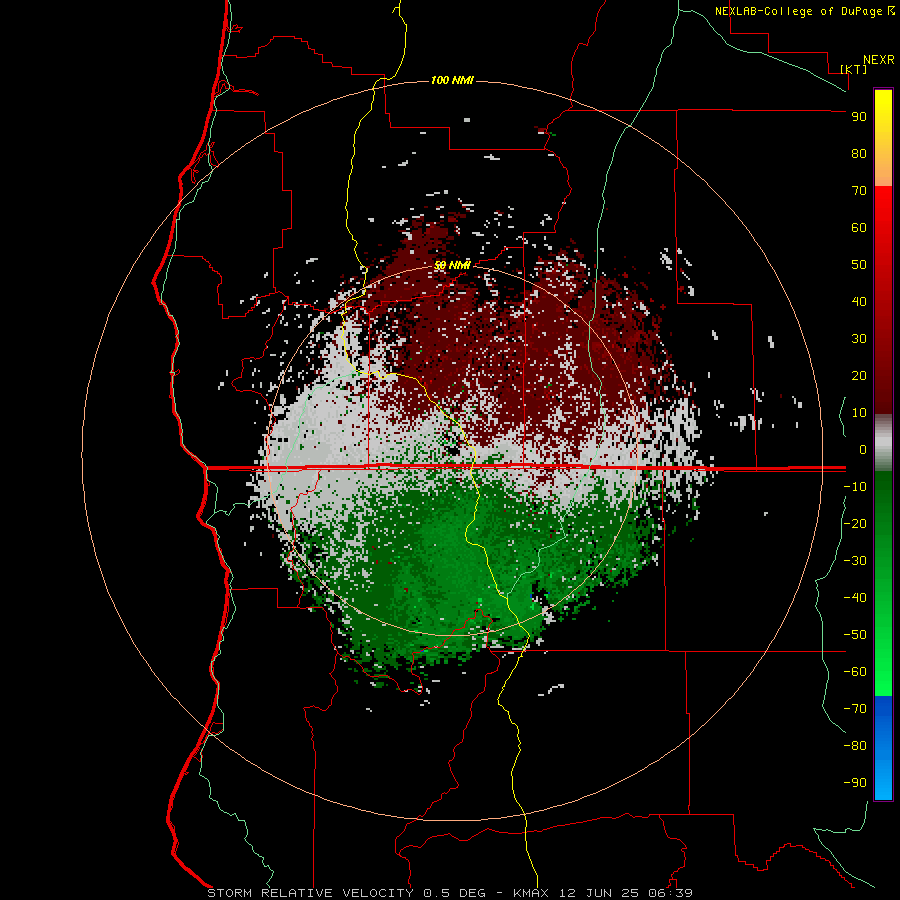Click the 06:39 timestamp in caption
900x900 pixels.
pyautogui.click(x=670, y=893)
